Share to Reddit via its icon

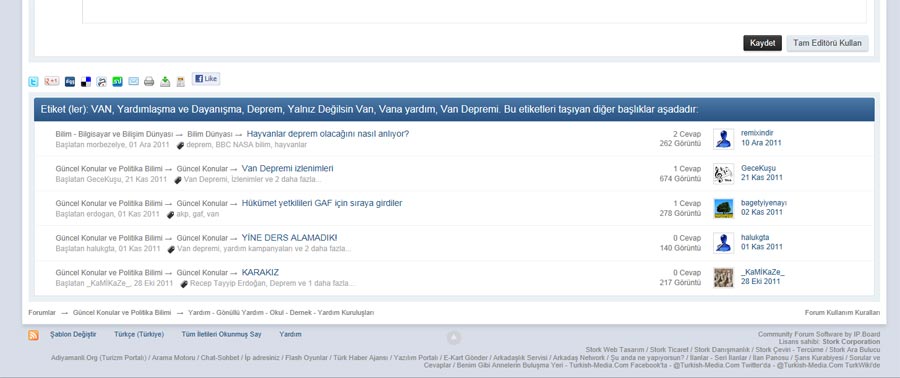coord(101,81)
